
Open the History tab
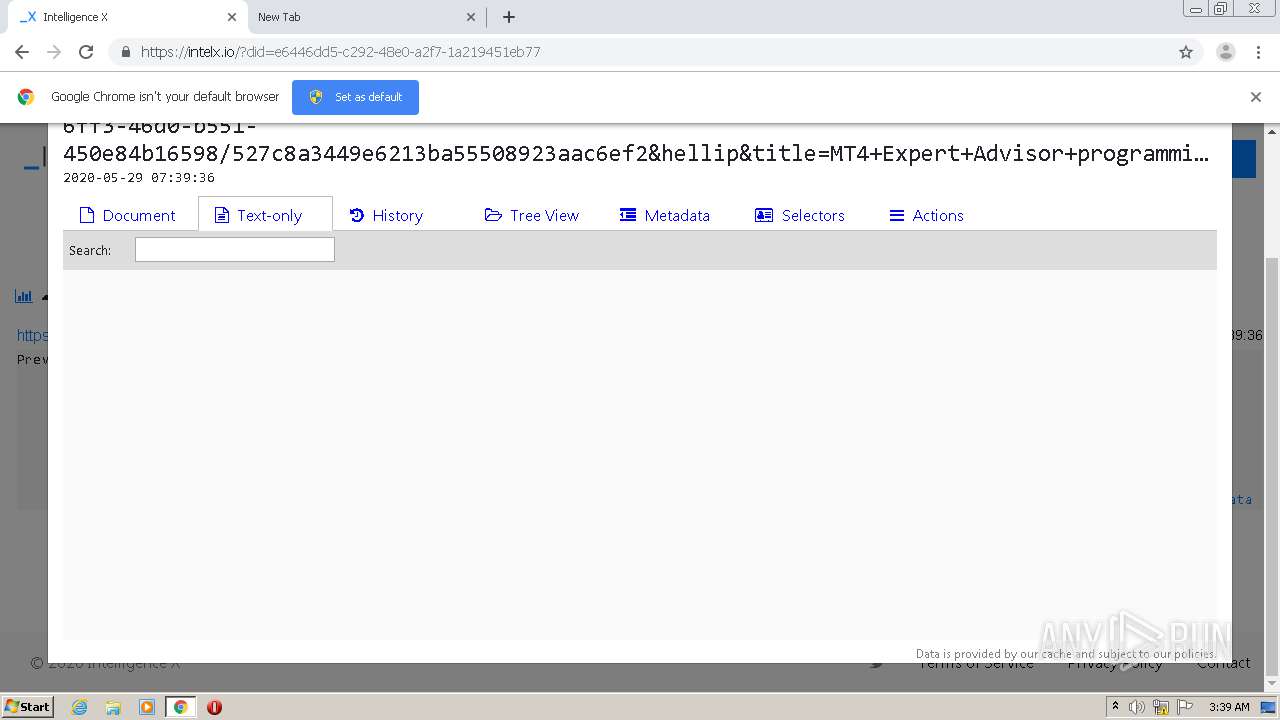[386, 215]
